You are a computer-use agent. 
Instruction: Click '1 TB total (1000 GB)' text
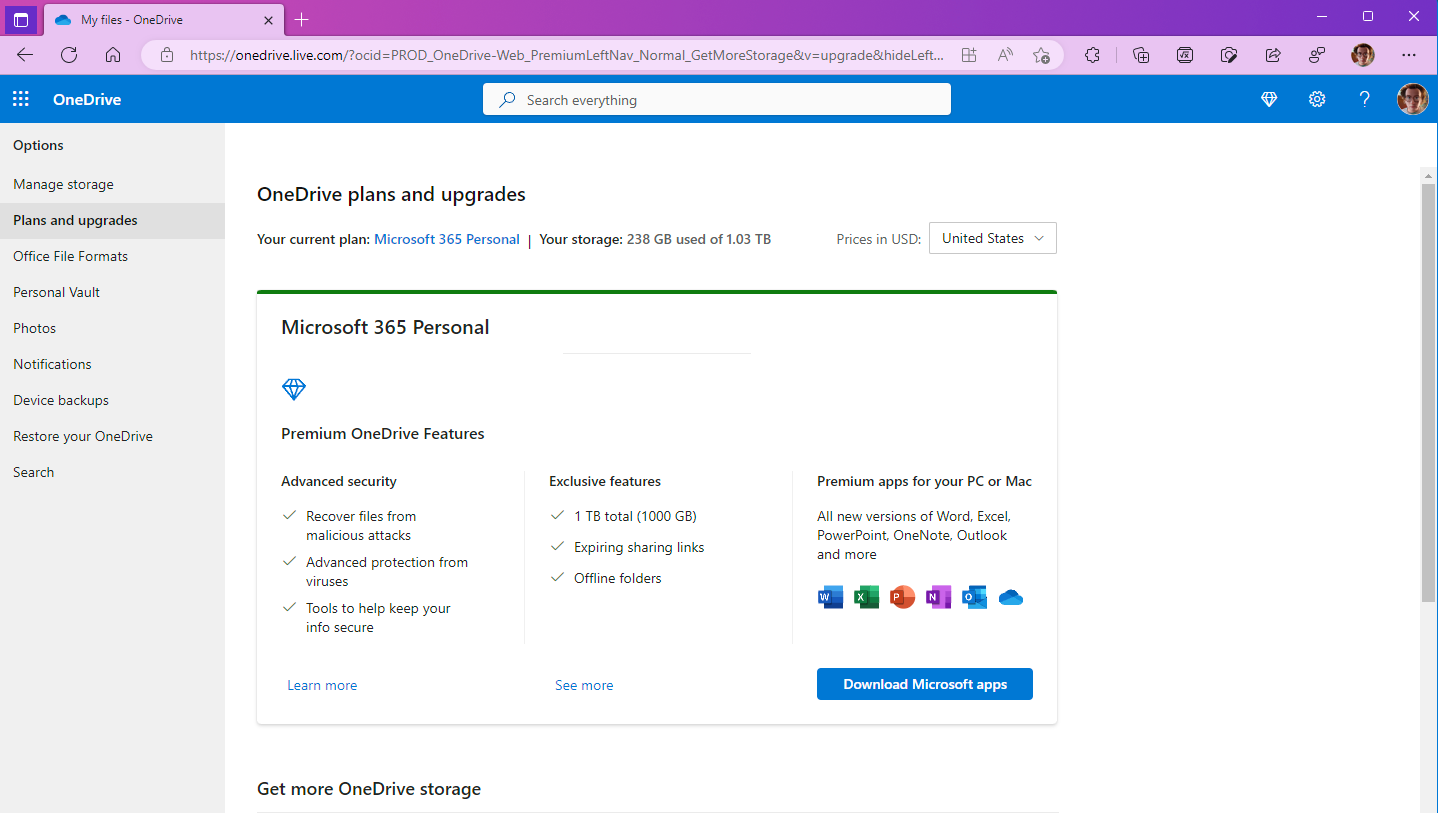tap(635, 516)
